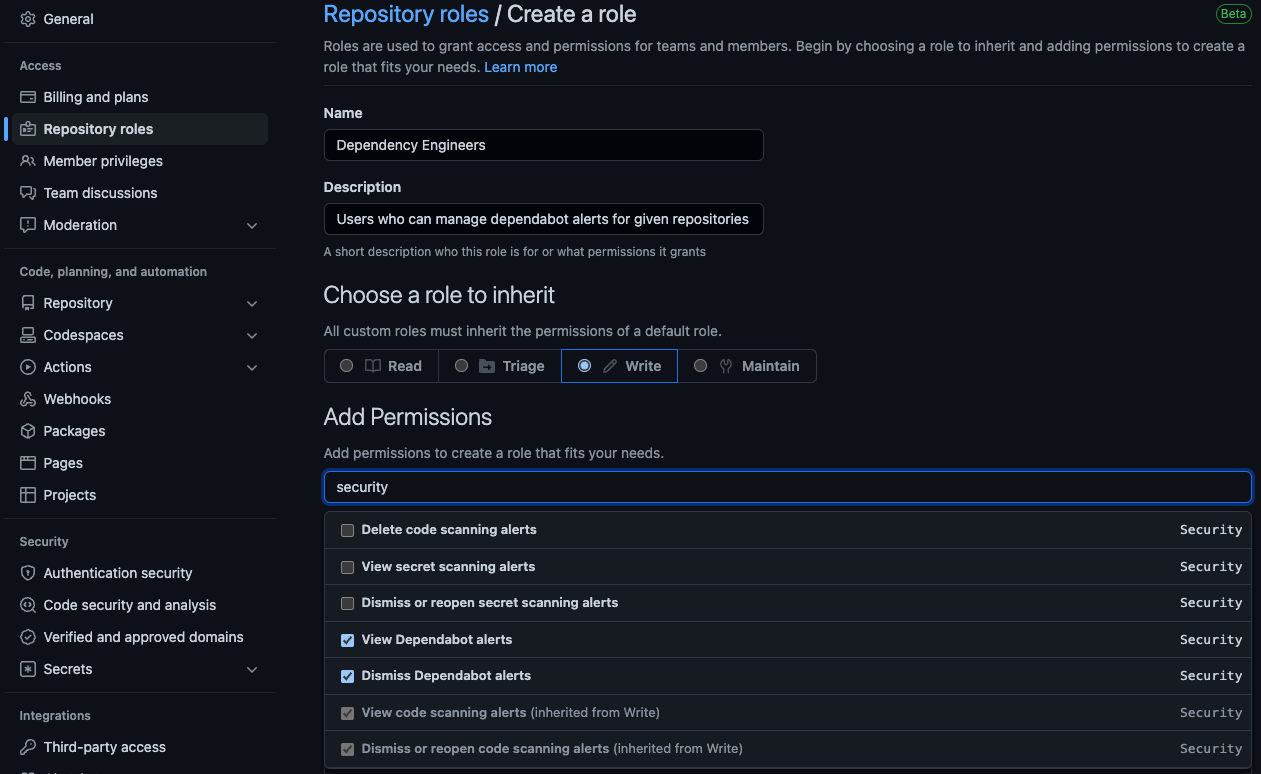This screenshot has height=774, width=1261.
Task: Go back via Repository roles breadcrumb
Action: point(406,14)
